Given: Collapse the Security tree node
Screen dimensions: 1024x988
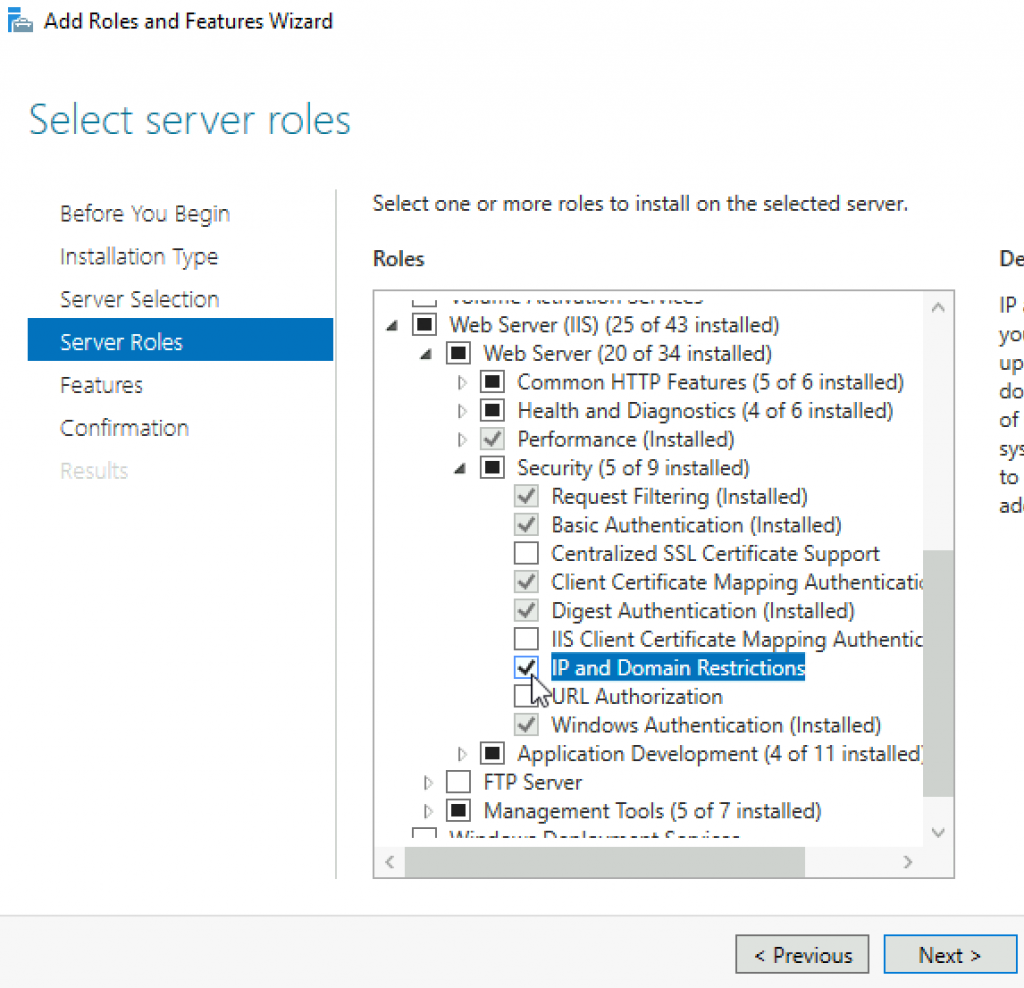Looking at the screenshot, I should [x=460, y=468].
